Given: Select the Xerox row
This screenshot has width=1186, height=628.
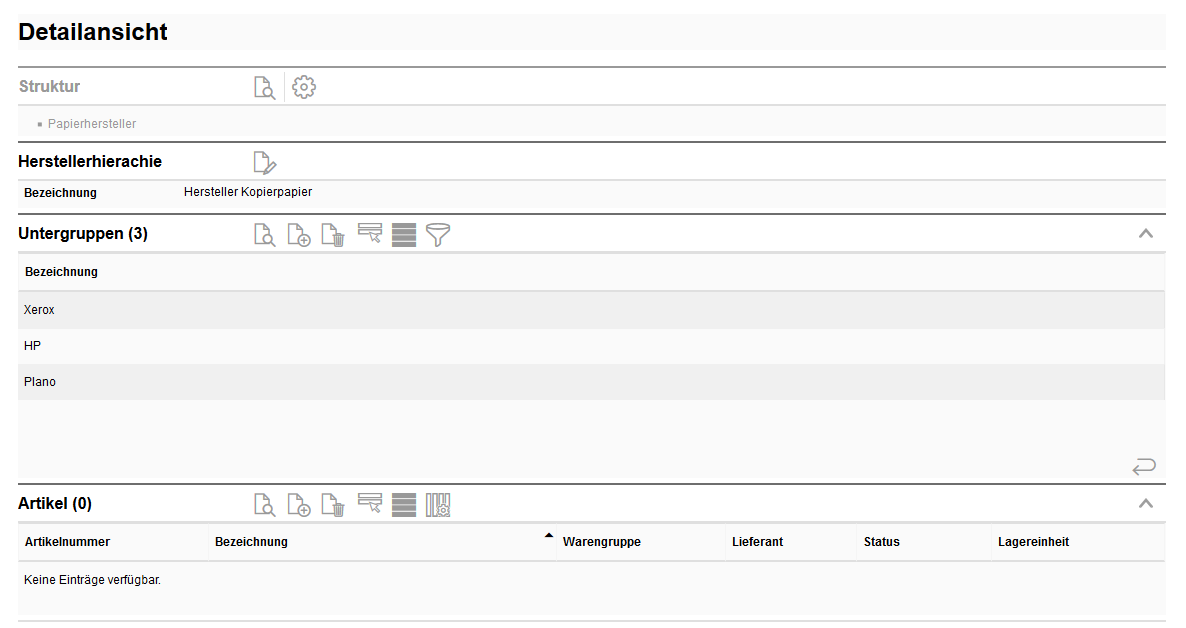Looking at the screenshot, I should click(x=40, y=310).
